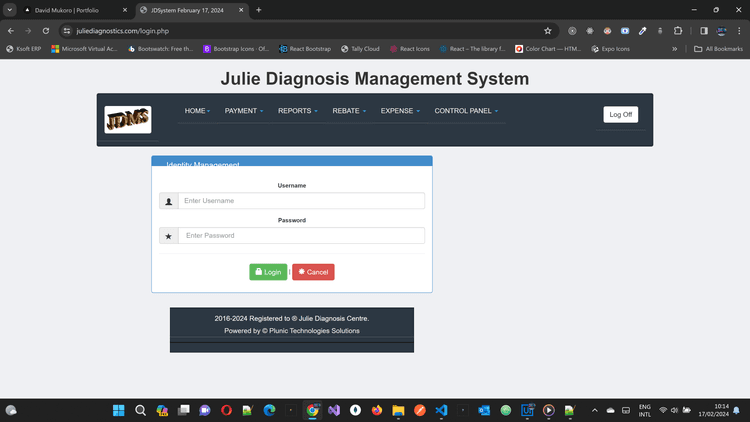Open Windows Start menu
The image size is (750, 422).
point(119,410)
